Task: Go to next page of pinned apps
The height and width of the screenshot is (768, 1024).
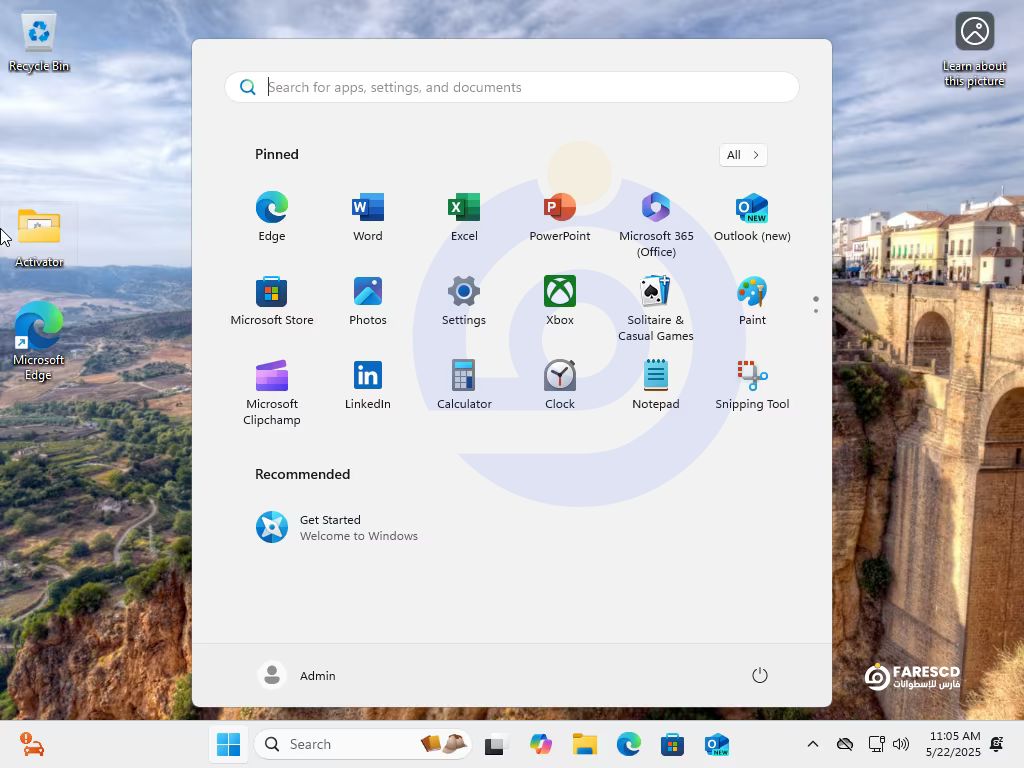Action: (x=816, y=311)
